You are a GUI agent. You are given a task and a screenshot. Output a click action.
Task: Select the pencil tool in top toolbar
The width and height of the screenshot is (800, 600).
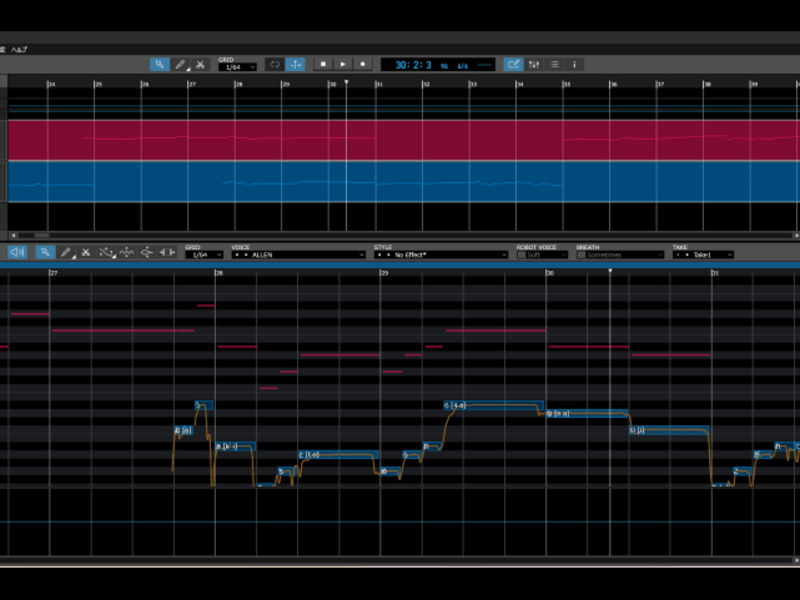click(181, 64)
